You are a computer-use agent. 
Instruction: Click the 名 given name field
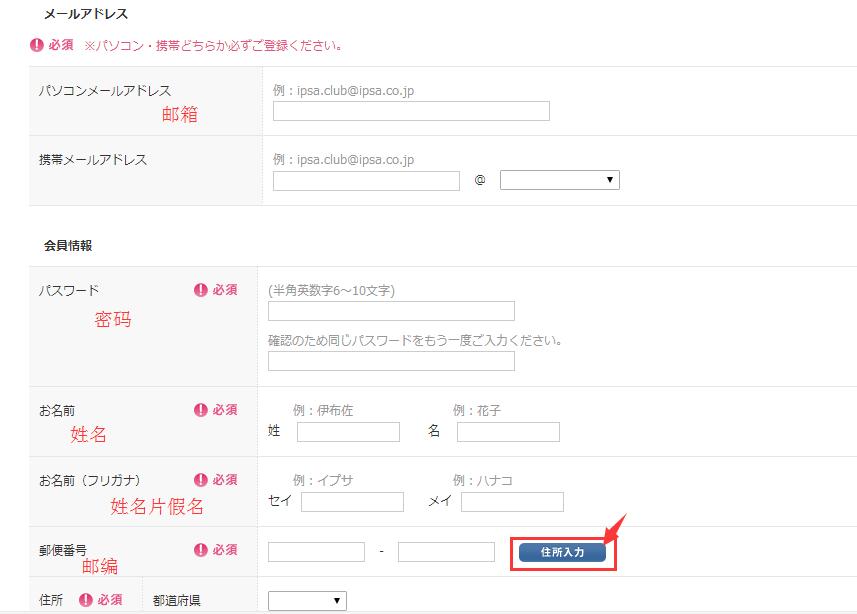508,432
